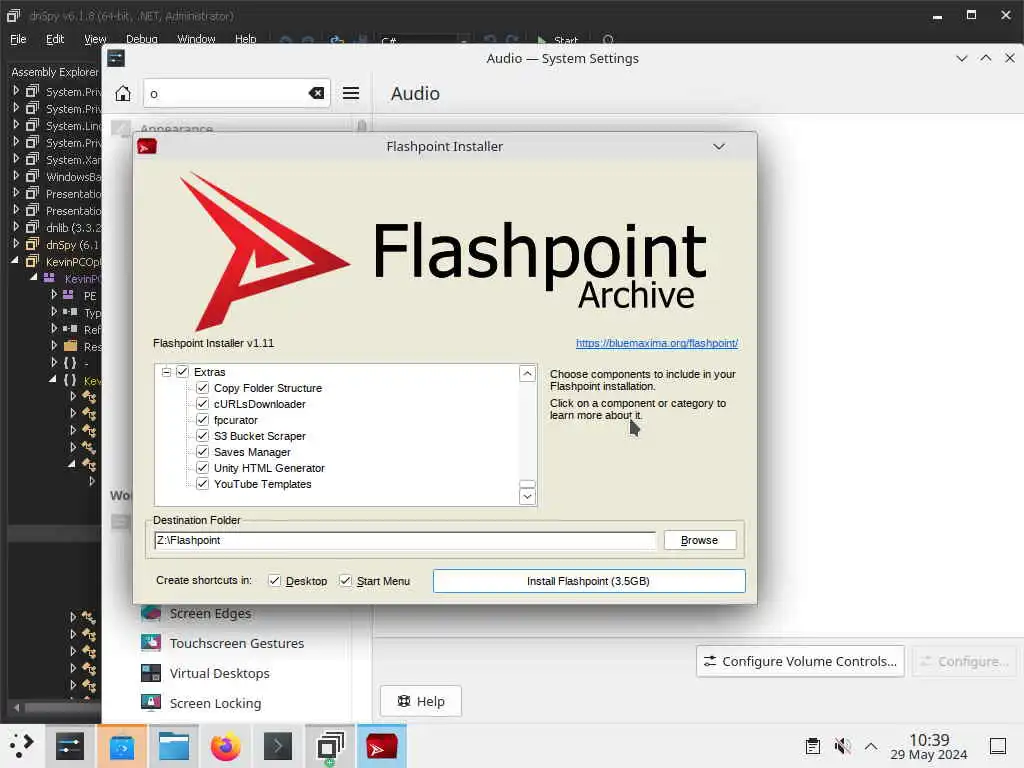1024x768 pixels.
Task: Open the Dolphin file manager taskbar icon
Action: [174, 746]
